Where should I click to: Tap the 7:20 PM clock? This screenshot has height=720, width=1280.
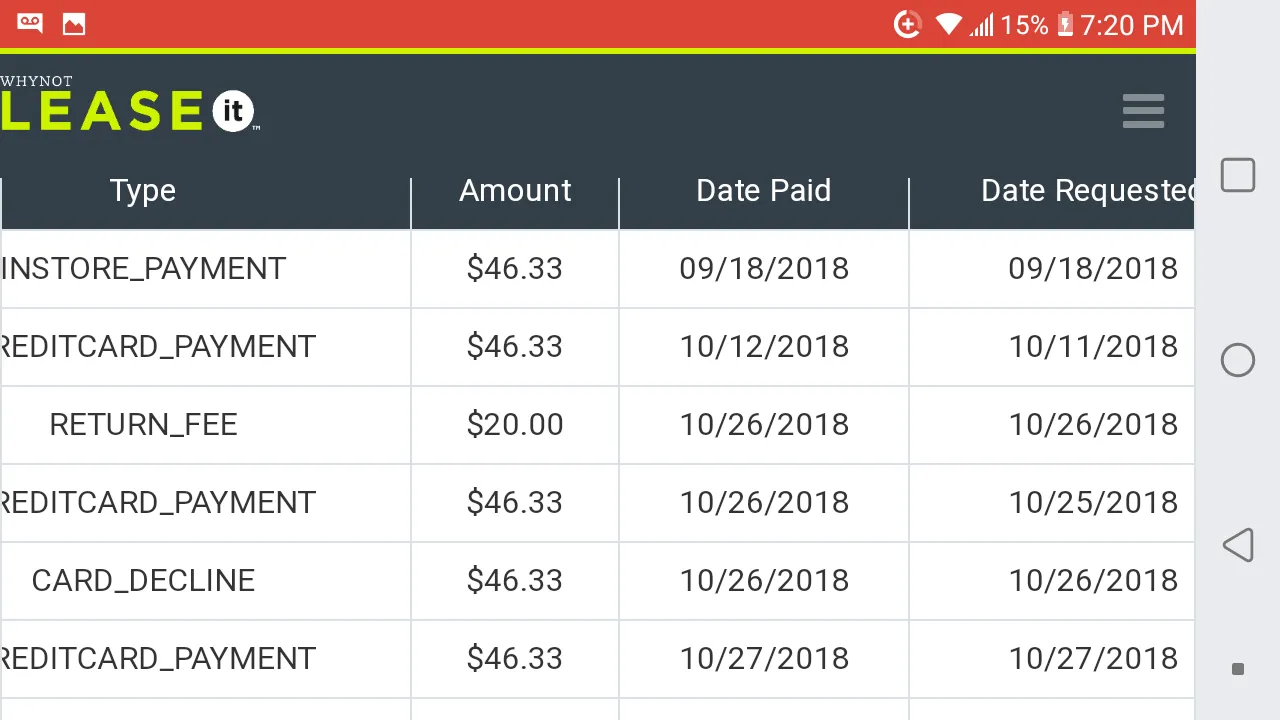(x=1131, y=24)
